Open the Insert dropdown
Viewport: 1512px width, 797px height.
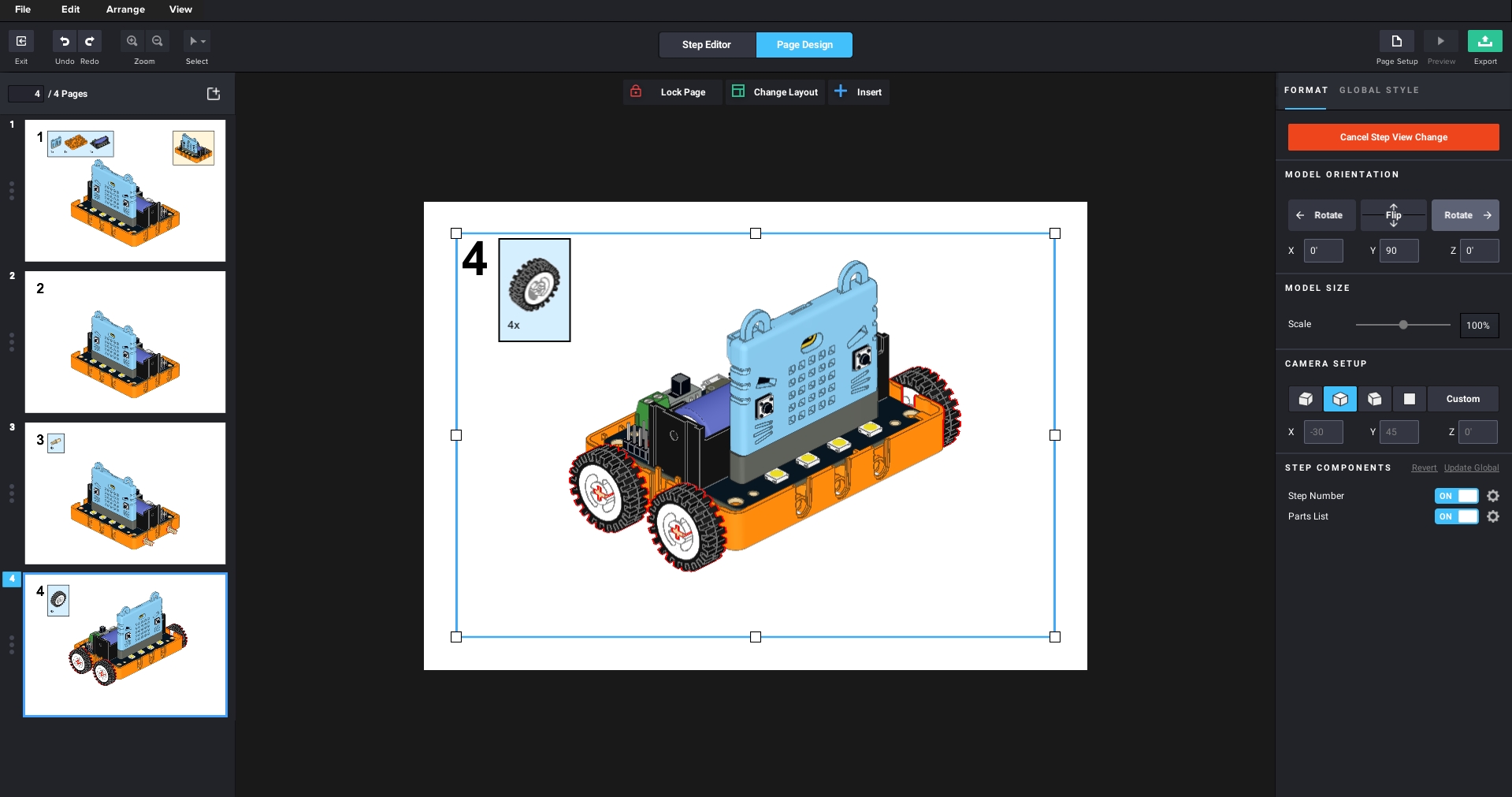click(x=859, y=92)
